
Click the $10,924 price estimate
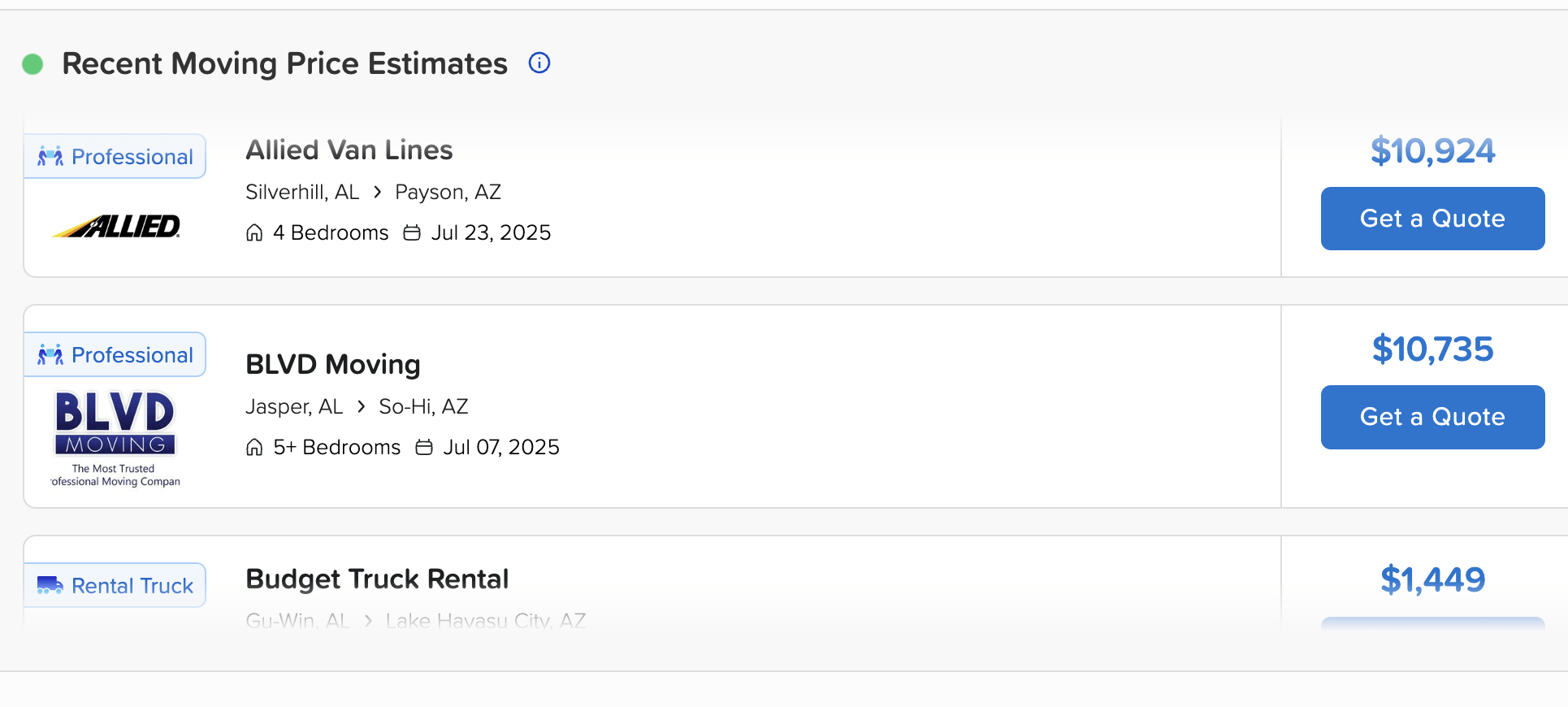click(x=1432, y=151)
